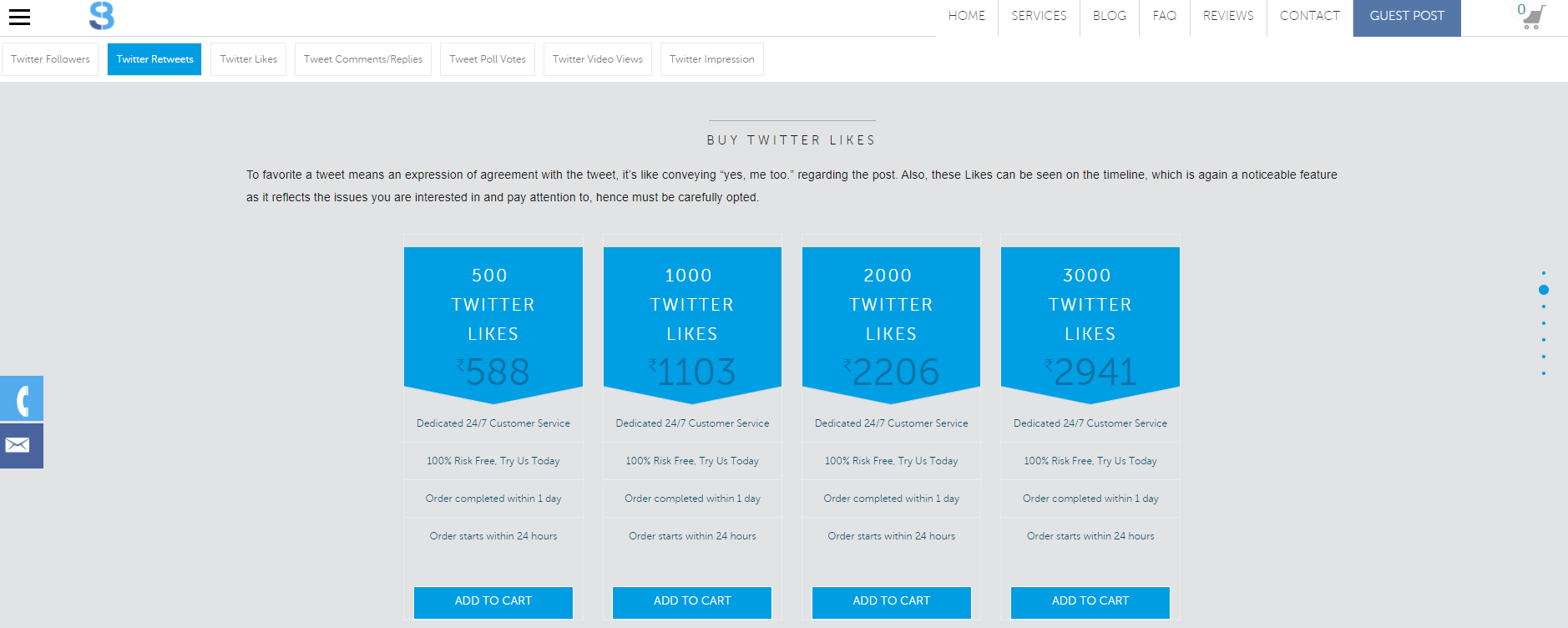This screenshot has width=1568, height=628.
Task: Select the Twitter Retweets tab
Action: click(154, 59)
